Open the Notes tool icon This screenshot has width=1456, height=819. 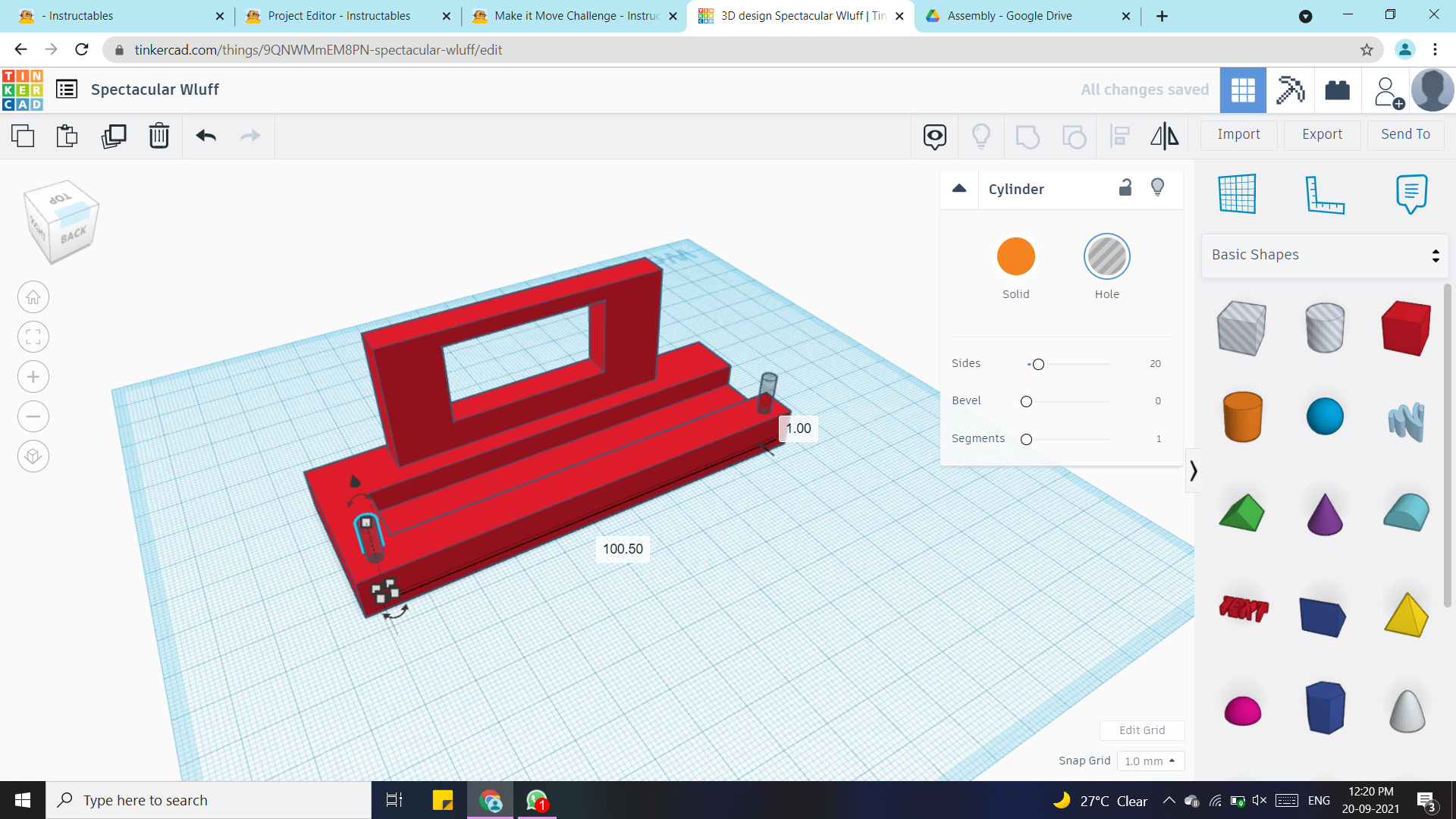1410,193
